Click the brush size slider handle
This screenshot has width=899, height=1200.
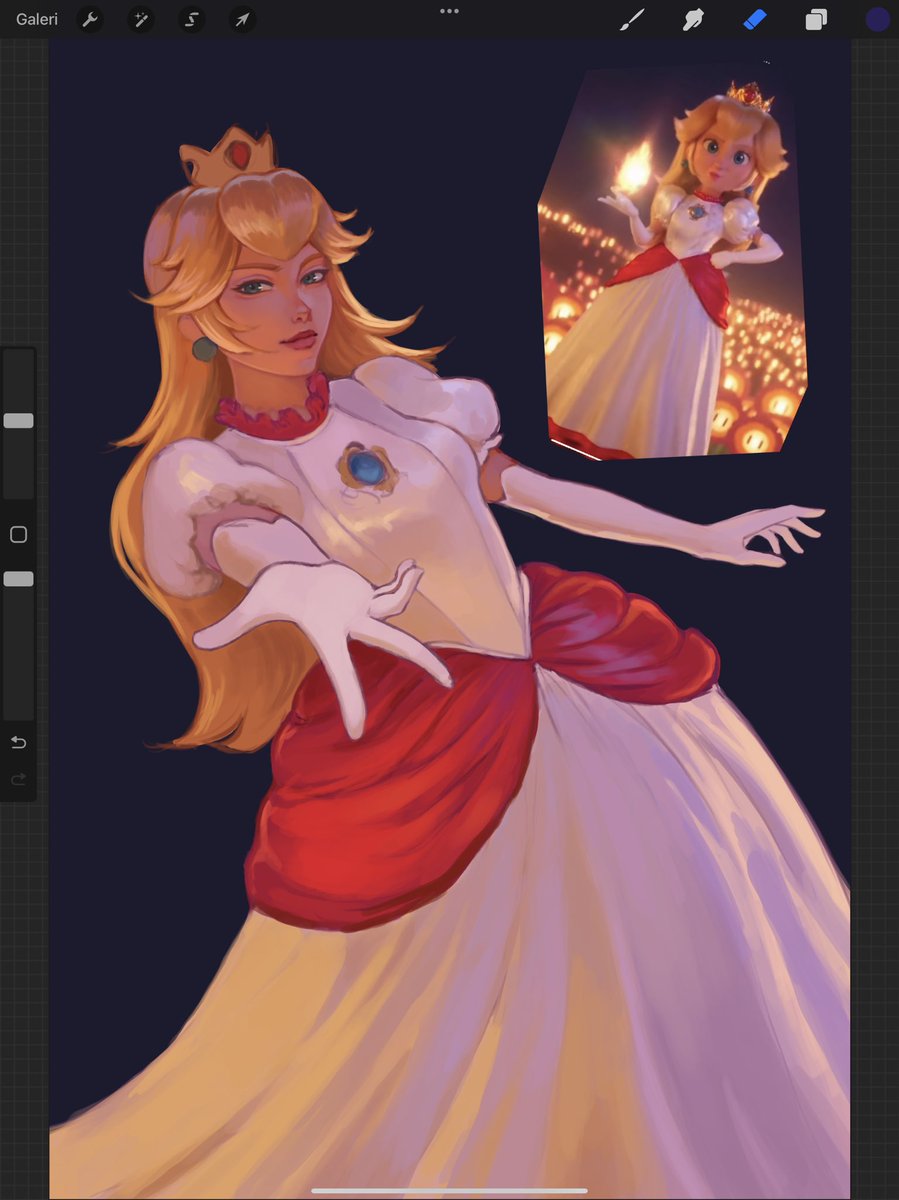click(18, 421)
